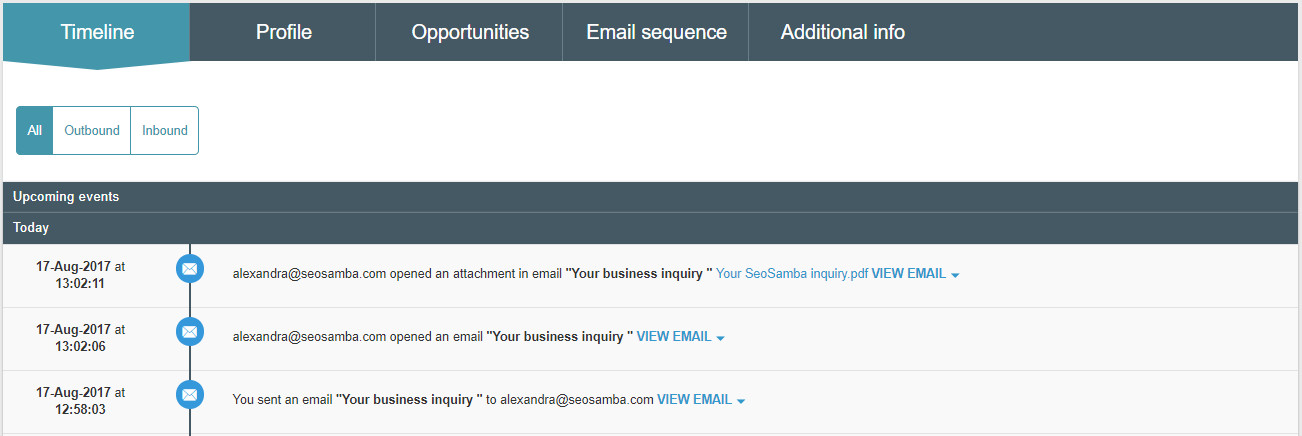1302x436 pixels.
Task: Click VIEW EMAIL link in sent email row
Action: tap(694, 399)
